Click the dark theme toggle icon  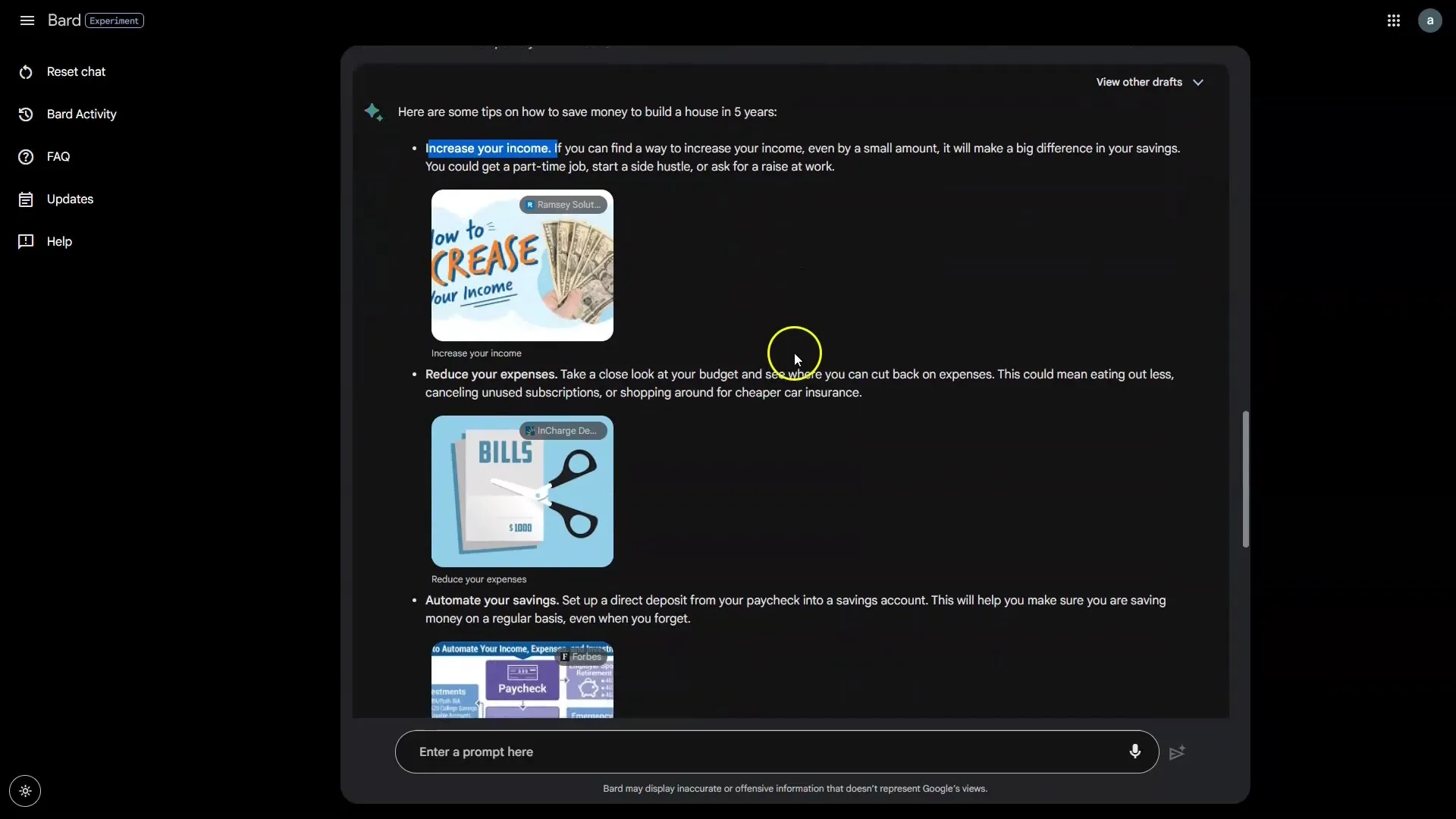pos(25,791)
